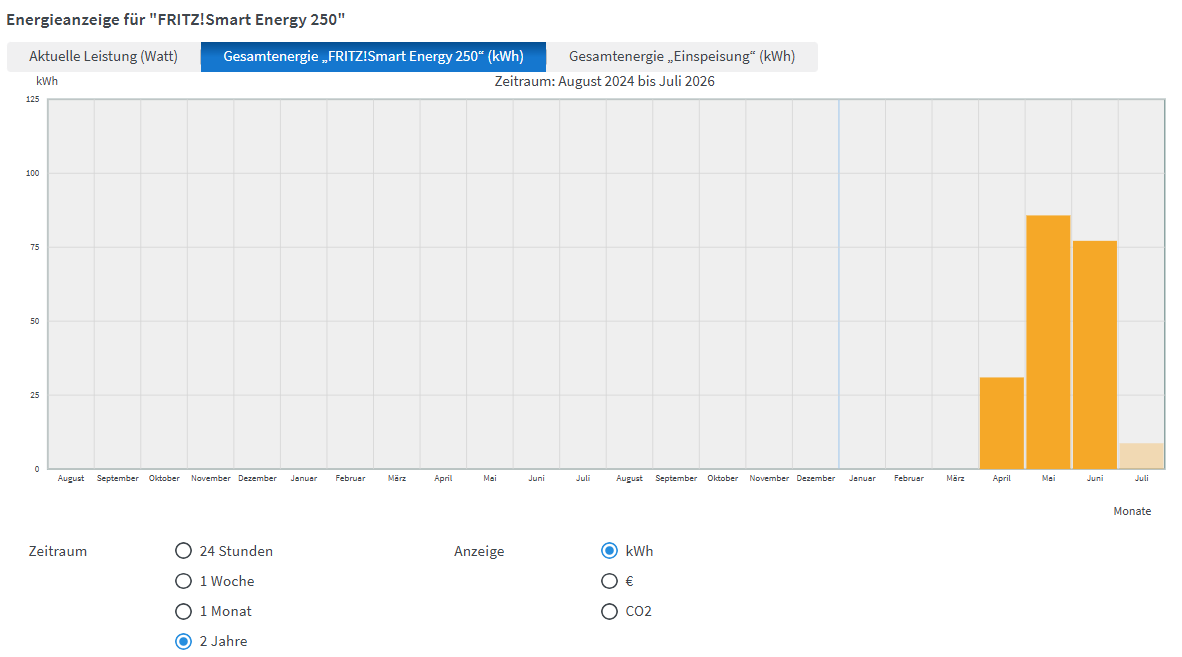Open the Gesamtenergie FRITZ!Smart Energy 250 tab
Screen dimensions: 1182x657
pos(373,57)
